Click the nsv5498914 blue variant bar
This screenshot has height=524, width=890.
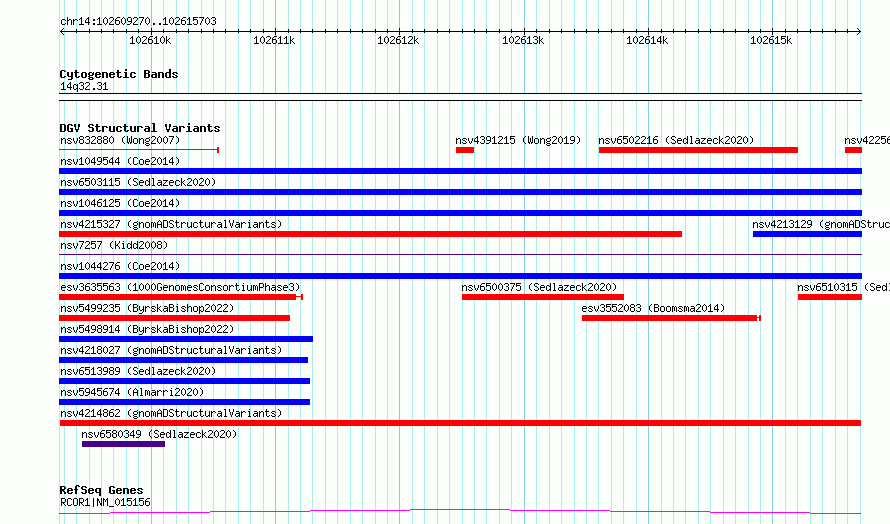click(186, 339)
